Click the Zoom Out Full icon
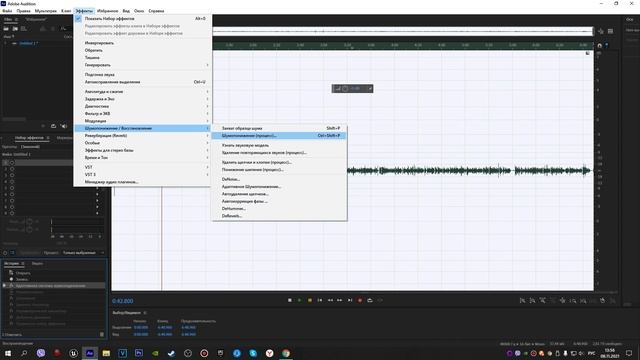 (x=562, y=301)
